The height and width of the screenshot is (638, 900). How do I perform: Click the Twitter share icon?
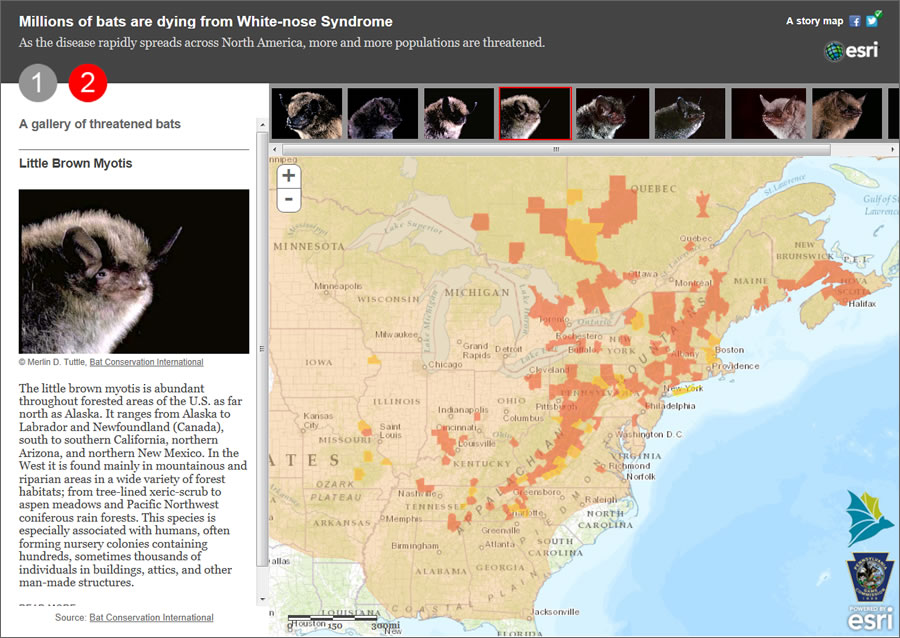872,19
